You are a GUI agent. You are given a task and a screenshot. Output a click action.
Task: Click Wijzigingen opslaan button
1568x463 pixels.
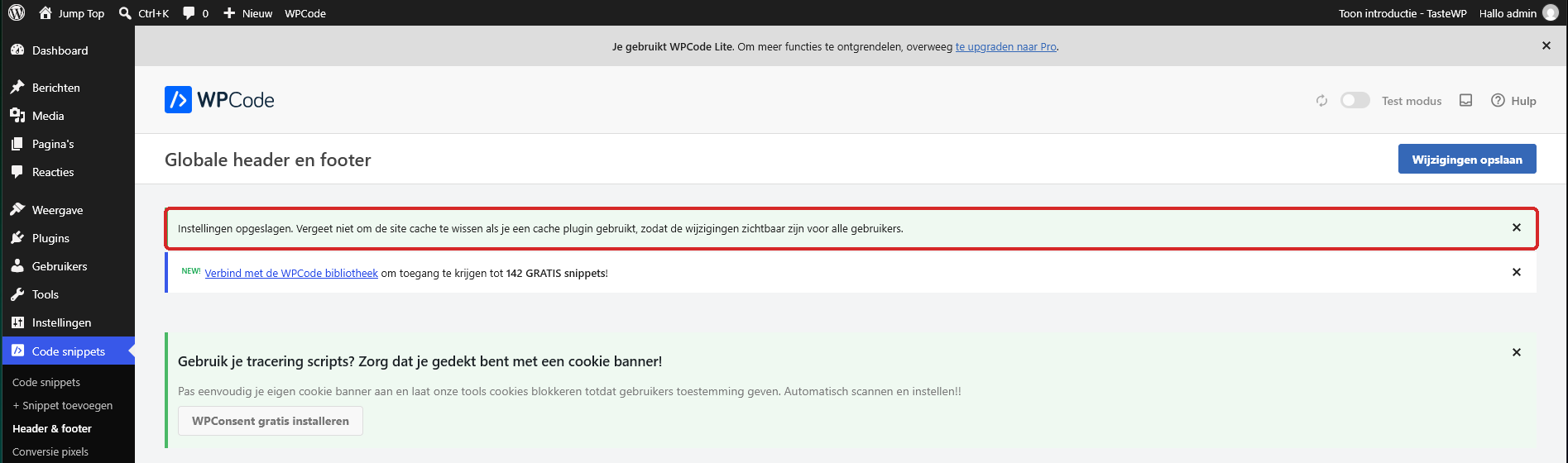point(1467,160)
